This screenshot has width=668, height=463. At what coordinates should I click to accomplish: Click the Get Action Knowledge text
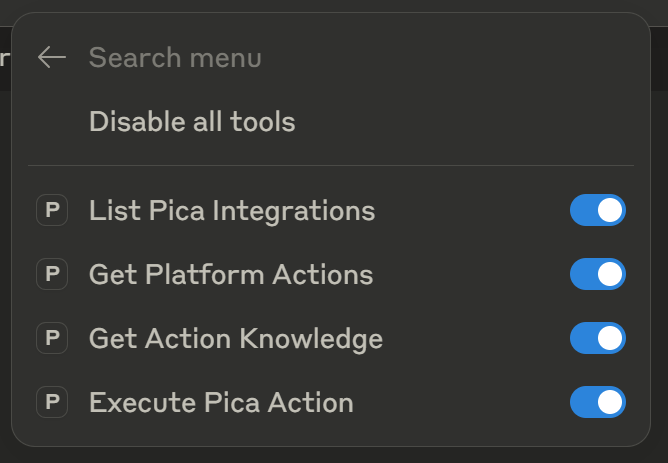pos(236,339)
